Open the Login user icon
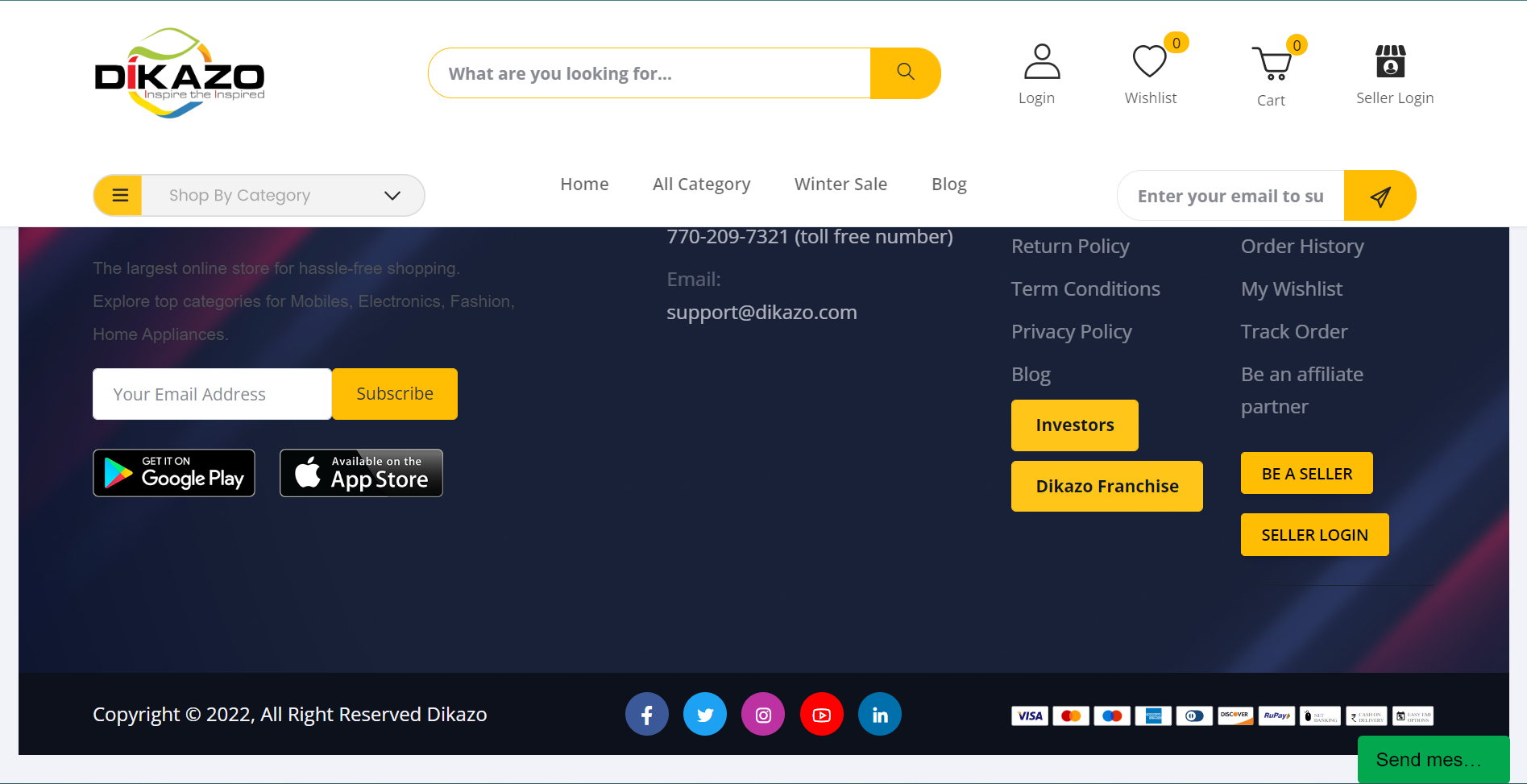Viewport: 1527px width, 784px height. point(1041,62)
